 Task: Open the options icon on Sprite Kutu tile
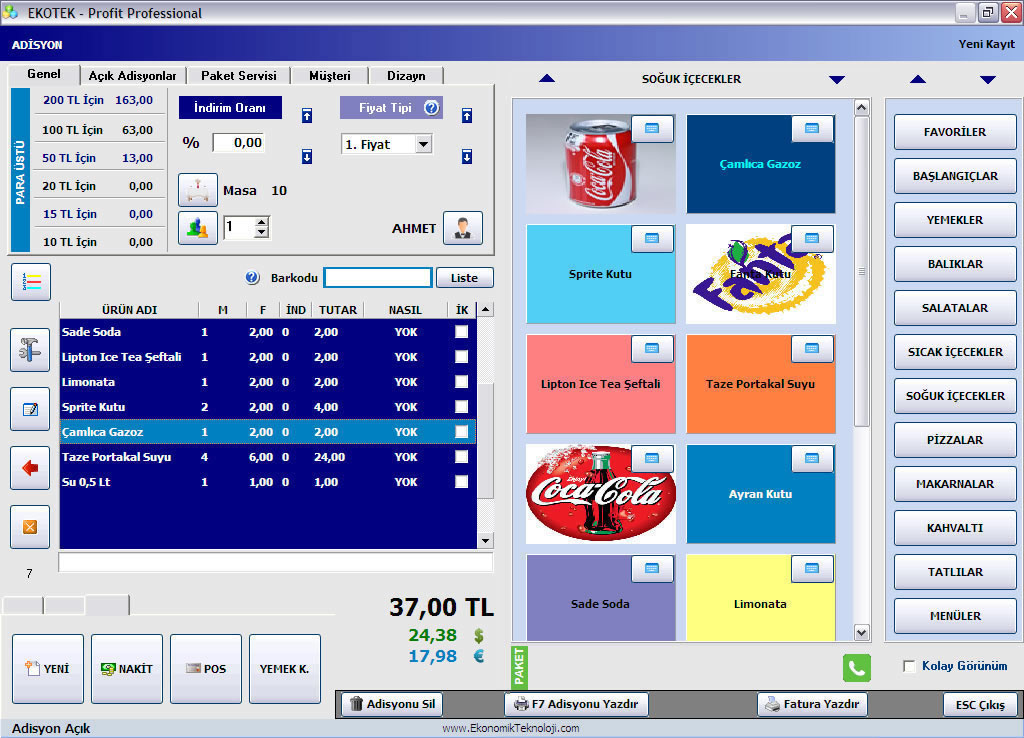[x=652, y=238]
